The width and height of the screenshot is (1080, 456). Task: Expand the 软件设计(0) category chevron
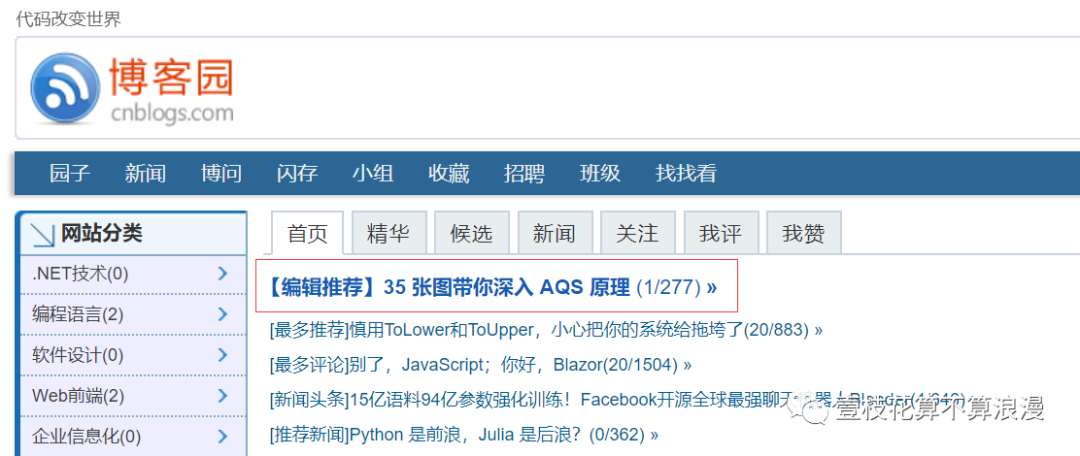(x=222, y=355)
